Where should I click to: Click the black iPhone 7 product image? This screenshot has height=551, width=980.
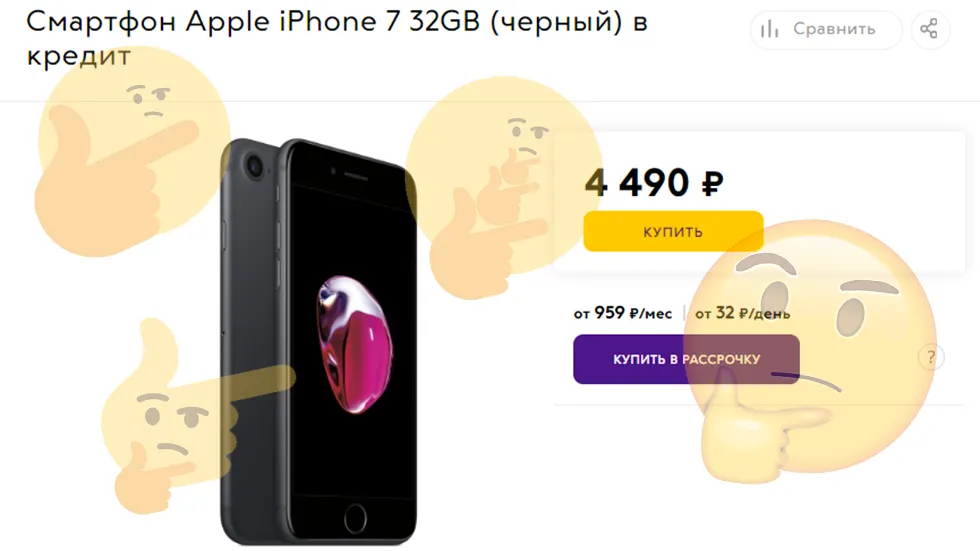tap(319, 342)
